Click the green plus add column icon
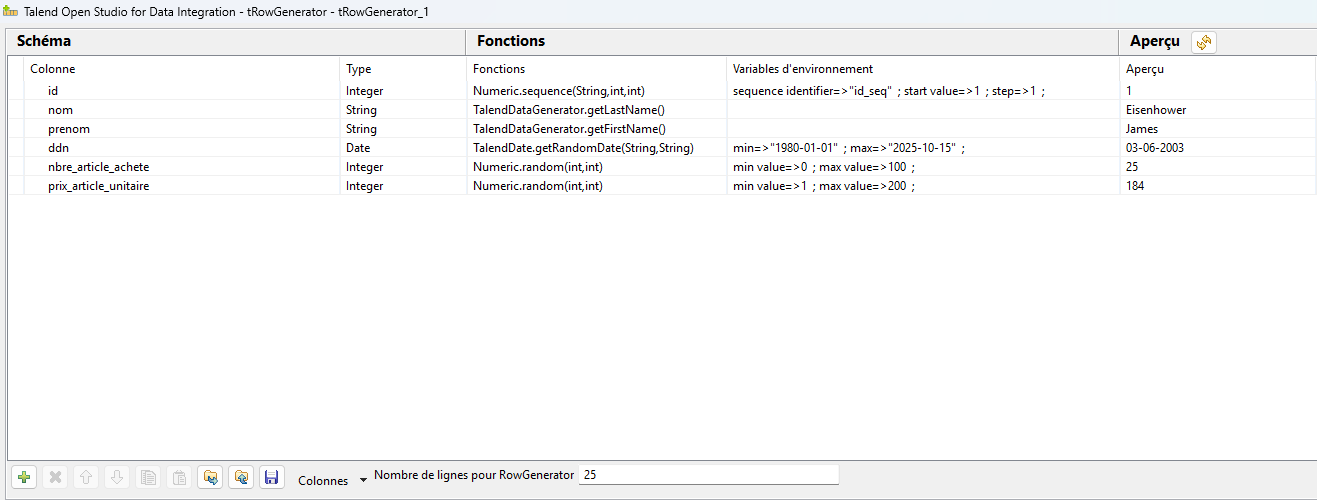 pyautogui.click(x=24, y=478)
